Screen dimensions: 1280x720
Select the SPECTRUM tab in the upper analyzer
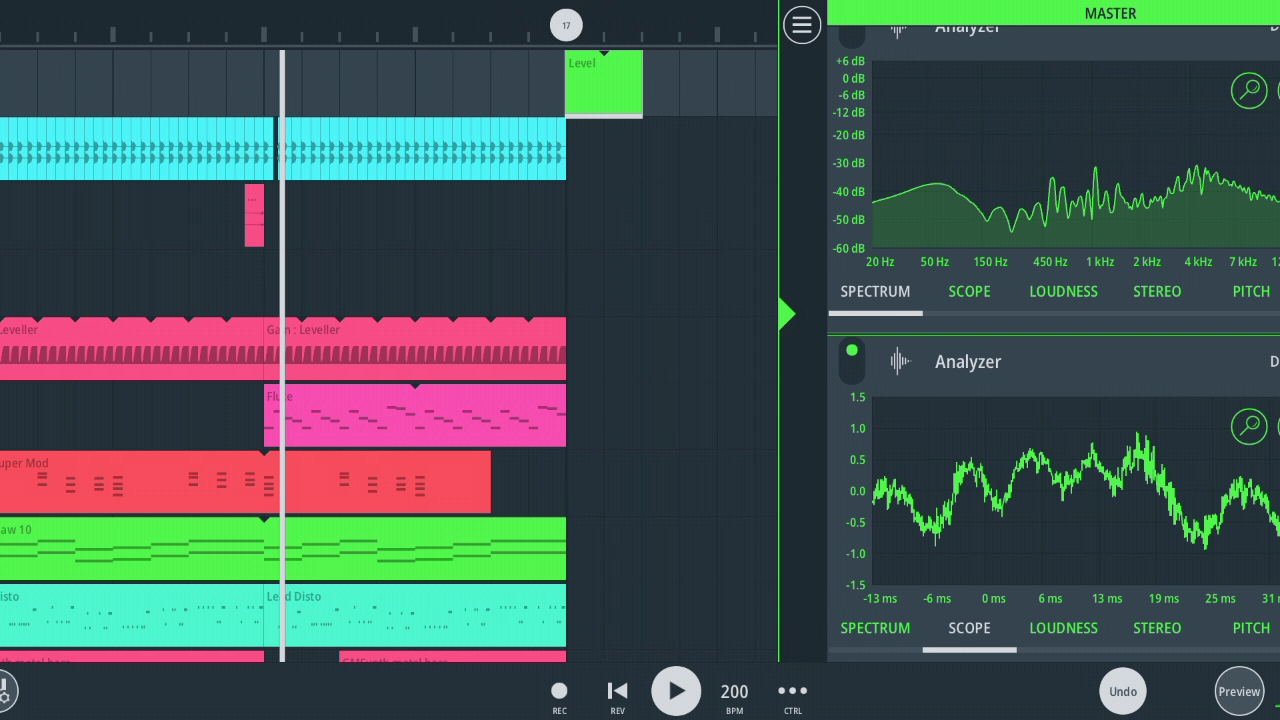(875, 292)
